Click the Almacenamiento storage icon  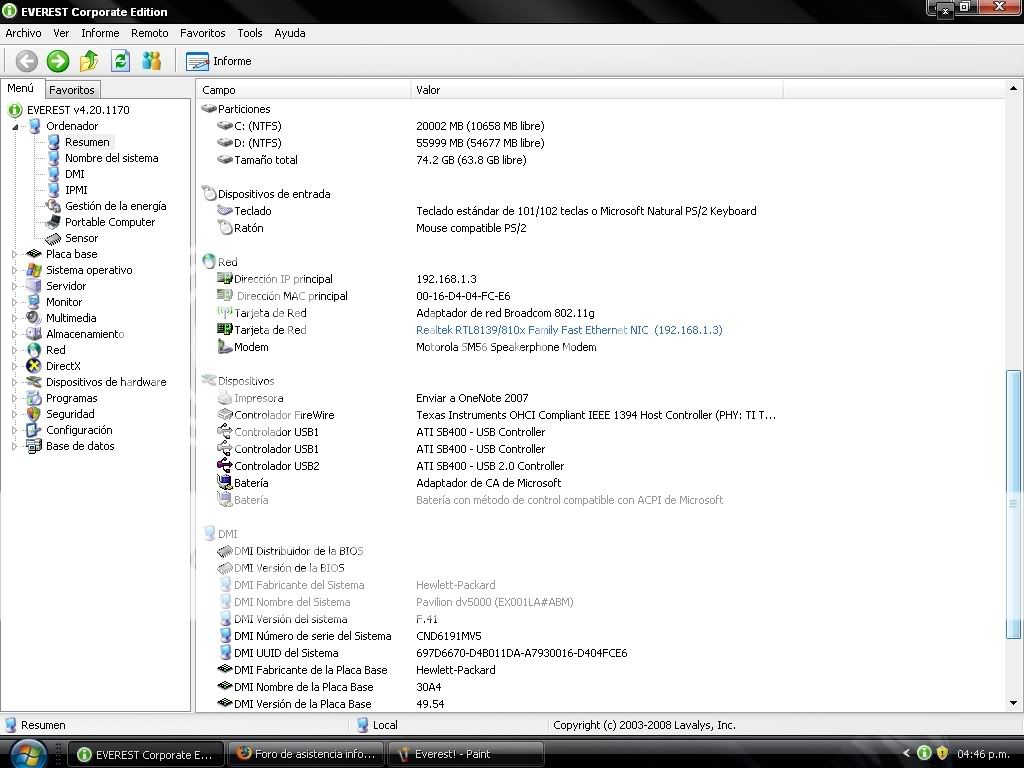click(34, 334)
